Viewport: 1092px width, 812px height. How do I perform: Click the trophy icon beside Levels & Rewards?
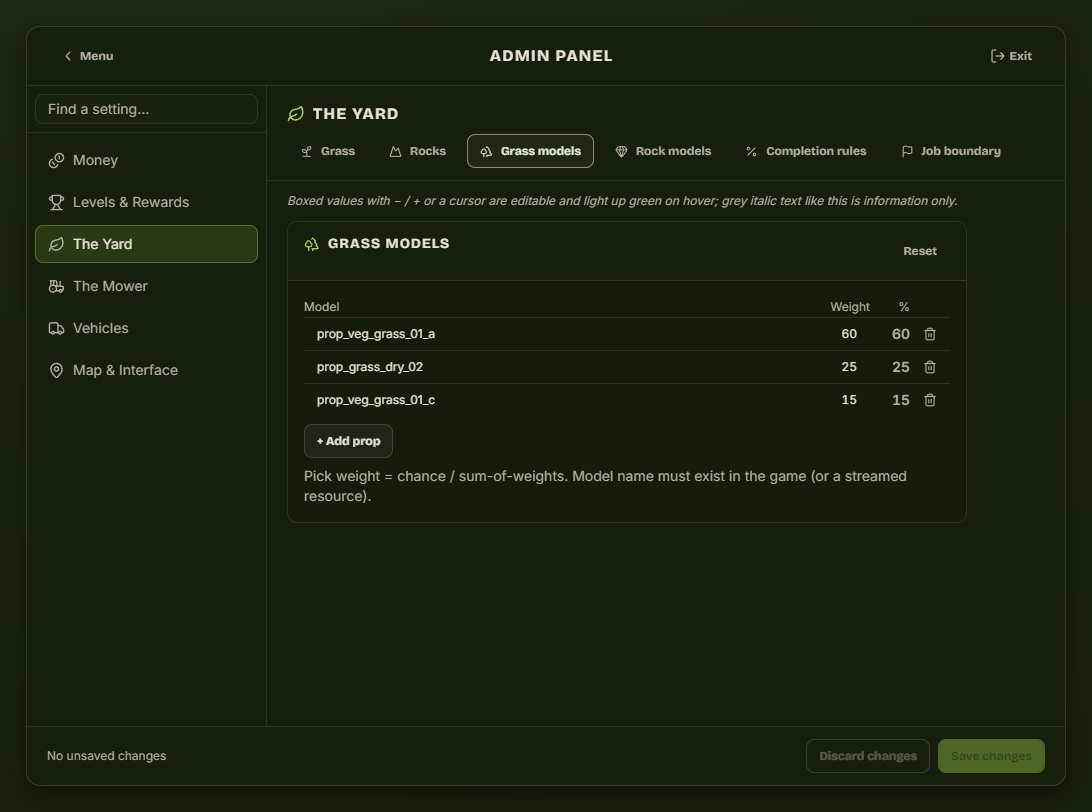click(56, 202)
